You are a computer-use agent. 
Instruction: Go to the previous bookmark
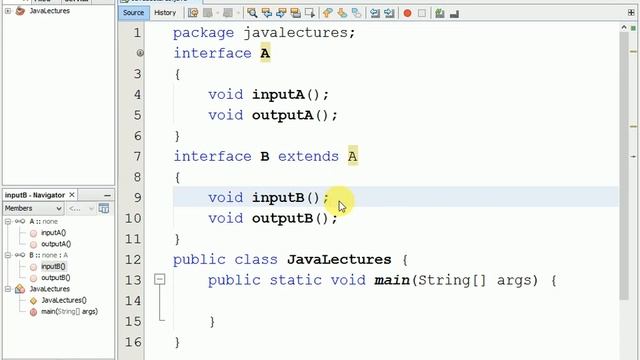click(x=327, y=13)
